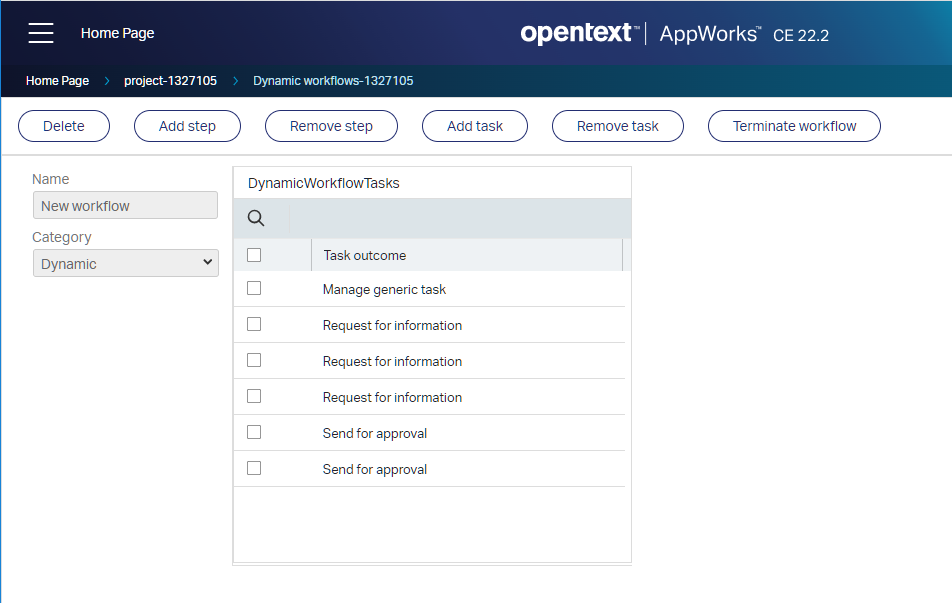Select the first Request for information checkbox
The height and width of the screenshot is (603, 952).
pyautogui.click(x=254, y=324)
